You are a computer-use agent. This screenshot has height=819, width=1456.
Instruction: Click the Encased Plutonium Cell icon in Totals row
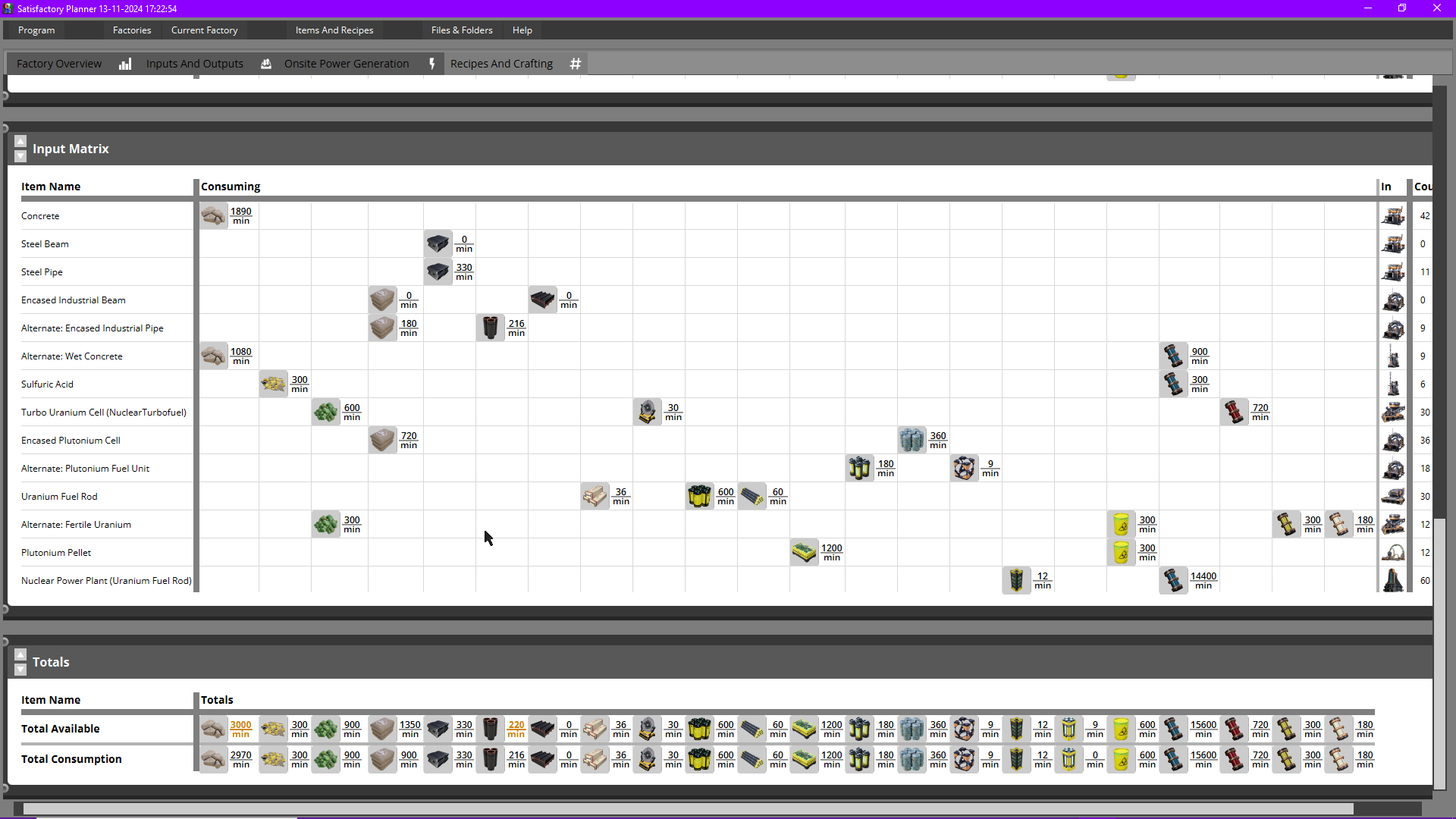912,729
